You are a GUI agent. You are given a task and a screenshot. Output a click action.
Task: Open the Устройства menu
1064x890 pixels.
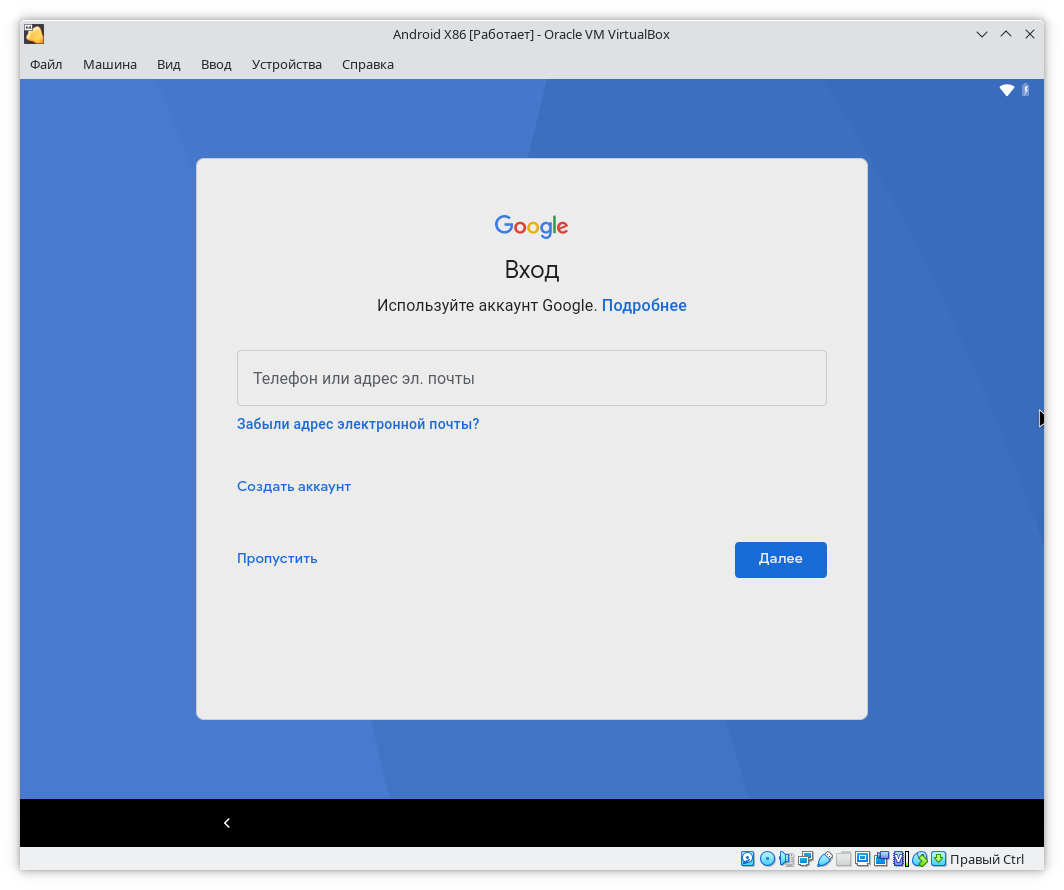[287, 64]
